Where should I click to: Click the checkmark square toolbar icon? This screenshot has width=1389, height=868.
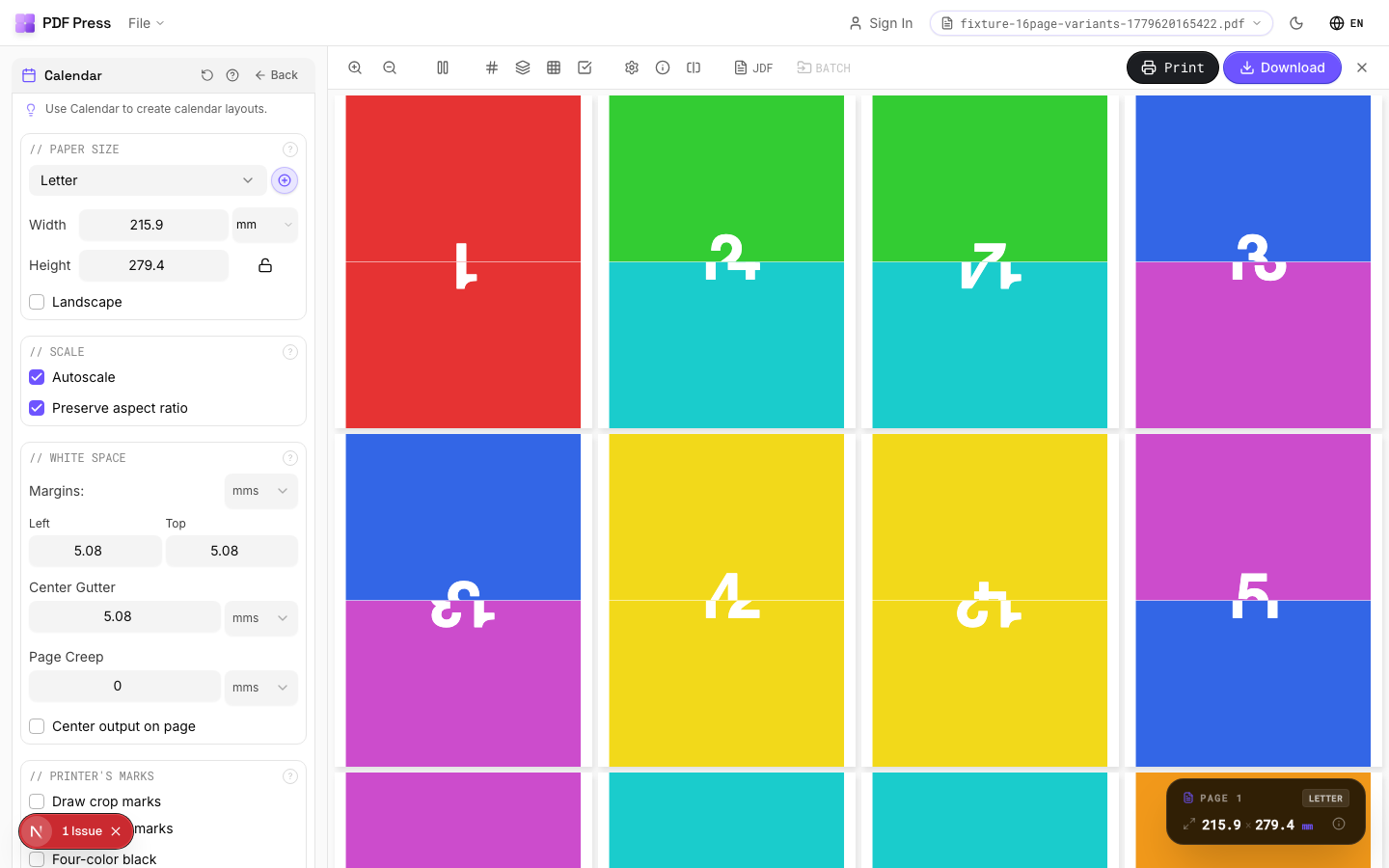(x=585, y=68)
